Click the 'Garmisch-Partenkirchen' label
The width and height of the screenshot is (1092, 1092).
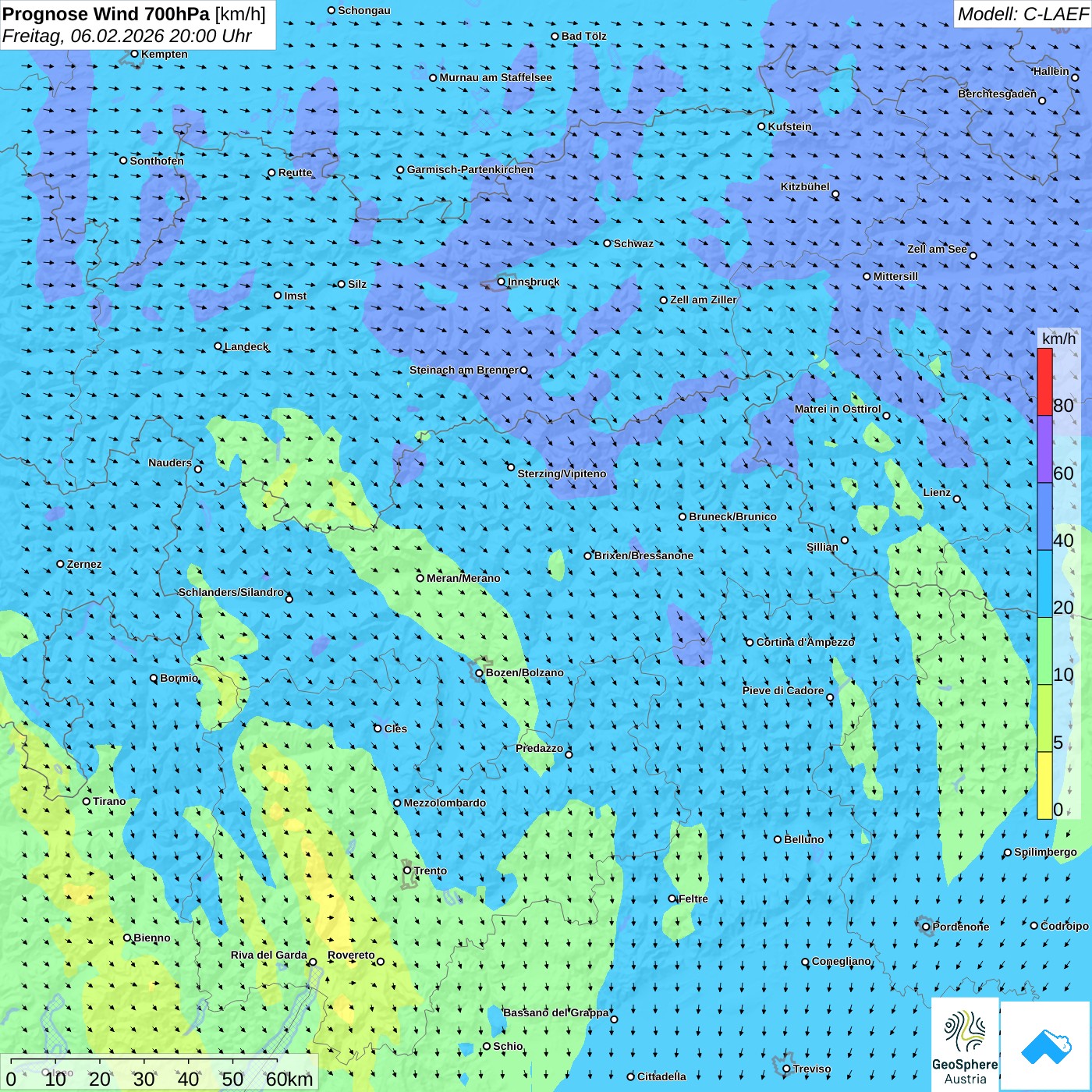(470, 169)
